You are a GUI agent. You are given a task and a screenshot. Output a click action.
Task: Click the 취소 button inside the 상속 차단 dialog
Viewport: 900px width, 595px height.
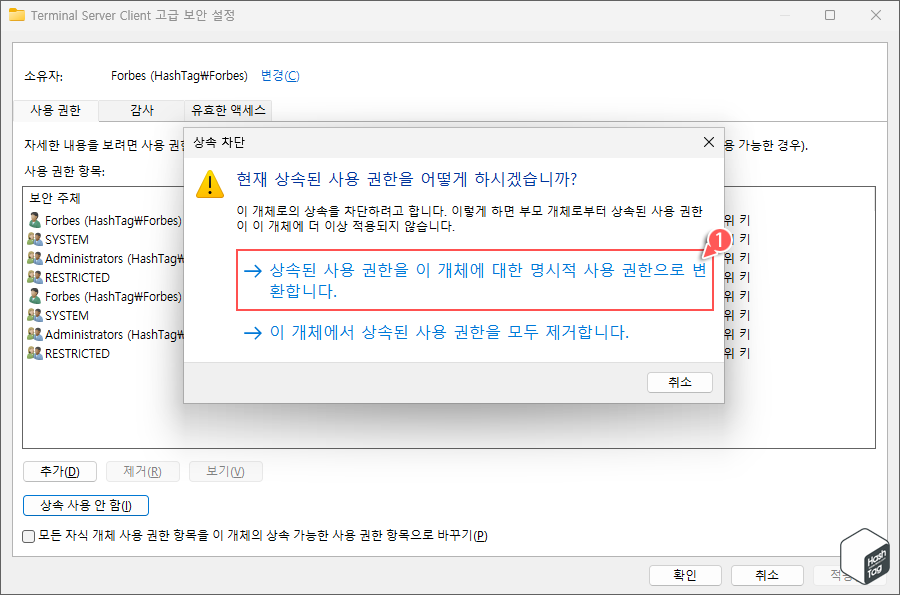pyautogui.click(x=679, y=382)
